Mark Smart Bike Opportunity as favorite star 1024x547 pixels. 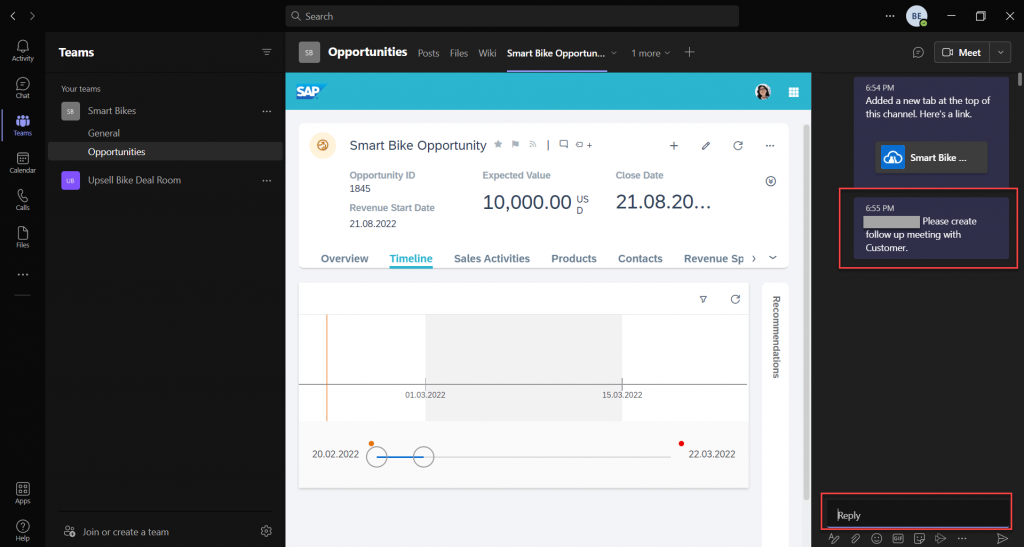498,144
